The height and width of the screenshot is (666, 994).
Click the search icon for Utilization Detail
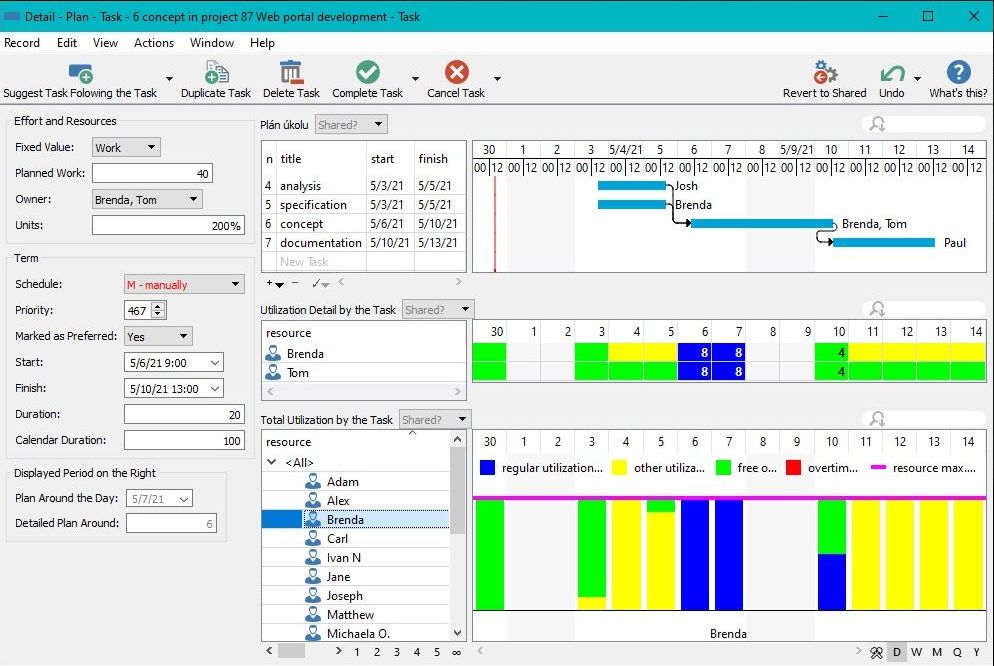(x=877, y=309)
